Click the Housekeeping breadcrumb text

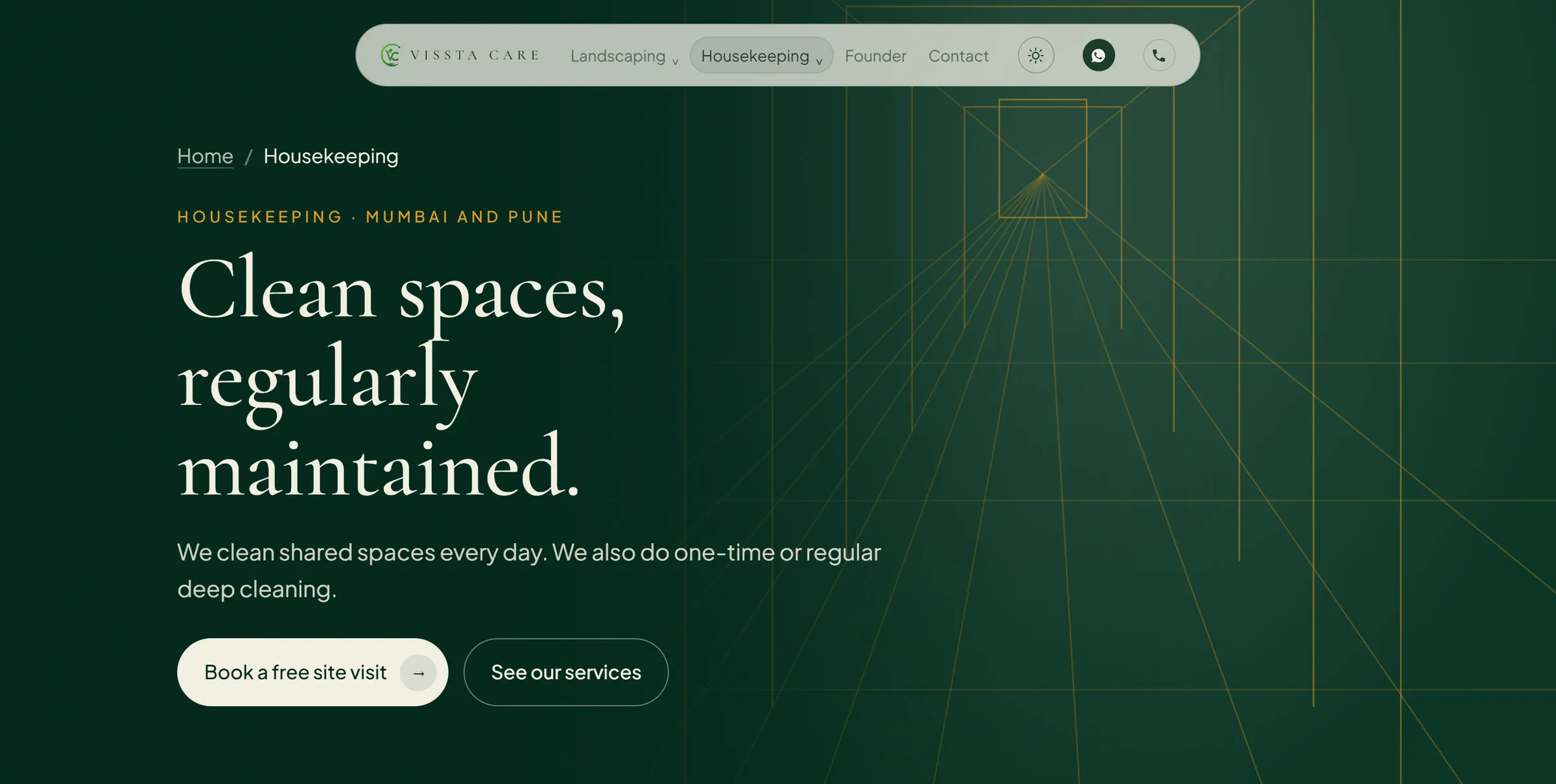pos(331,156)
